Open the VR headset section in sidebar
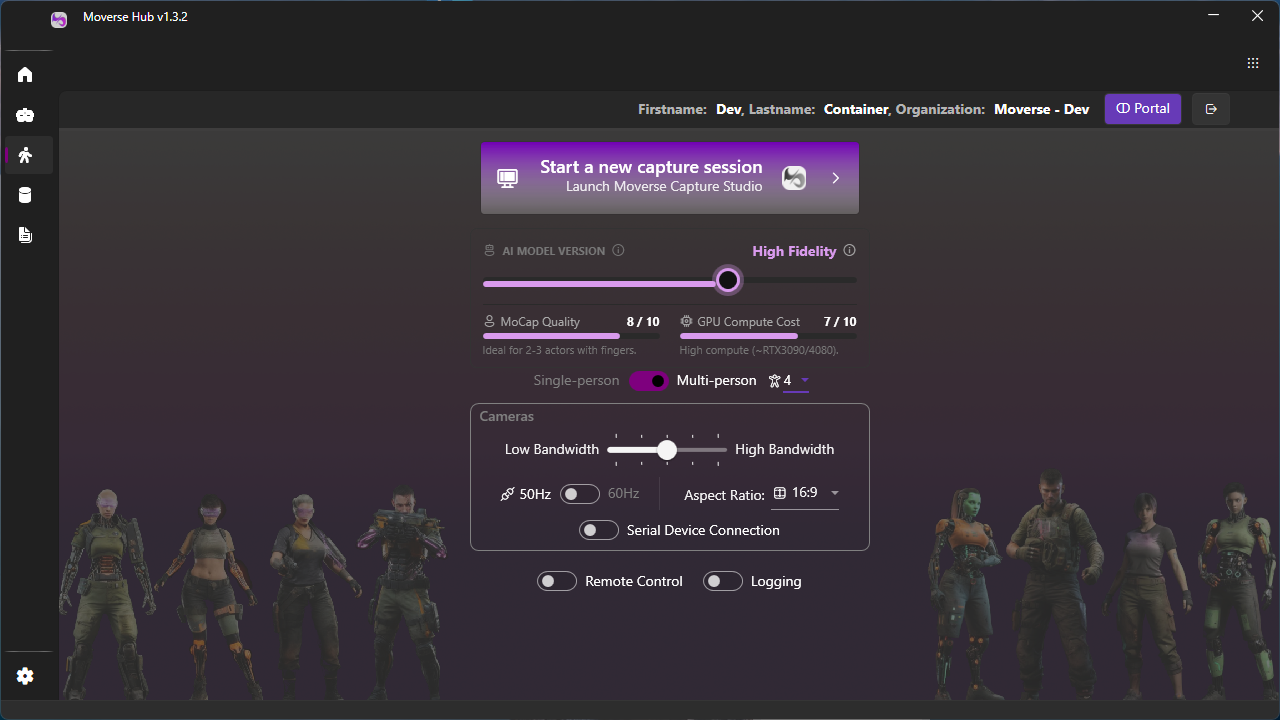The width and height of the screenshot is (1280, 720). point(25,115)
